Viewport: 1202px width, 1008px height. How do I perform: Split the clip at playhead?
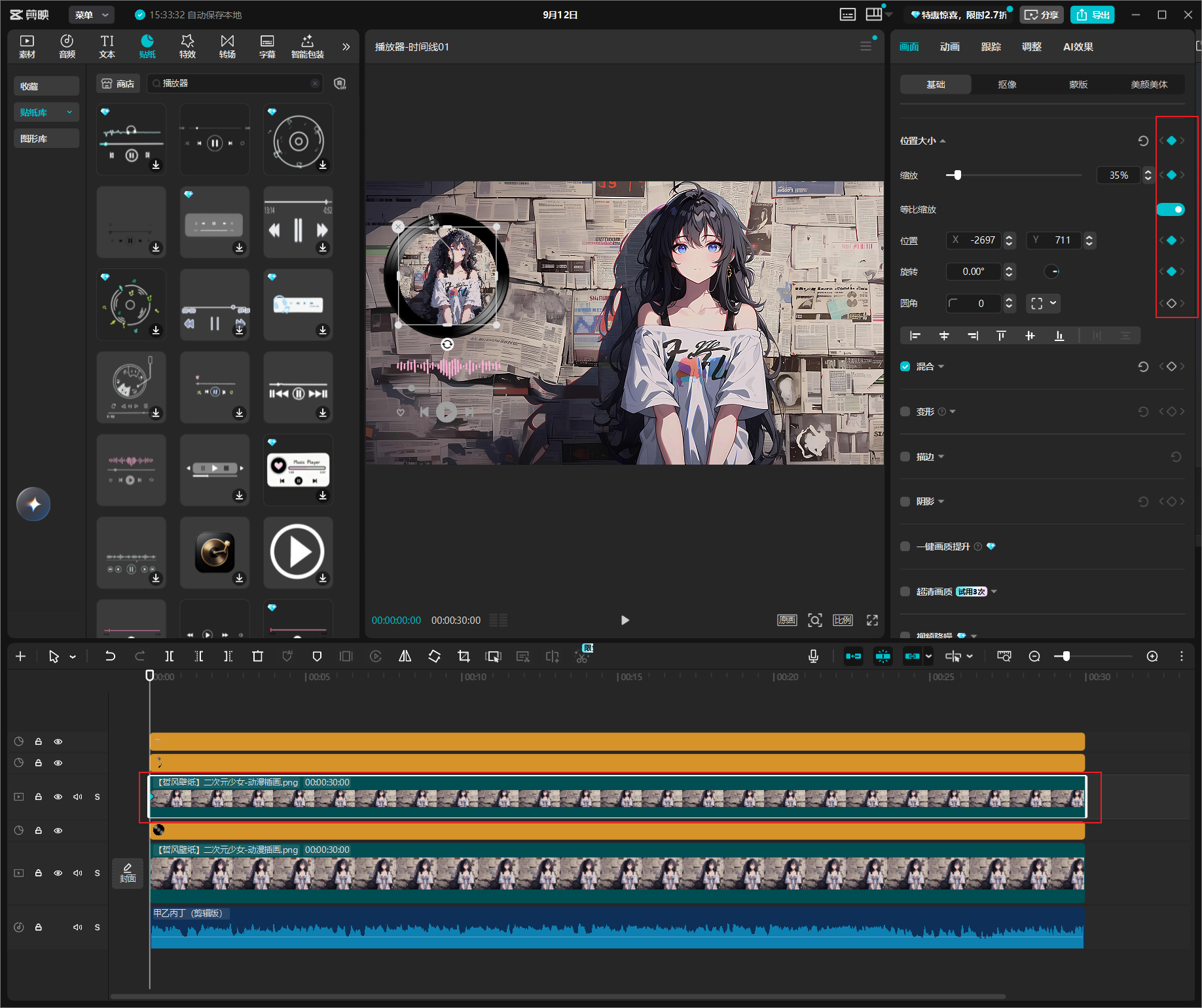point(169,656)
